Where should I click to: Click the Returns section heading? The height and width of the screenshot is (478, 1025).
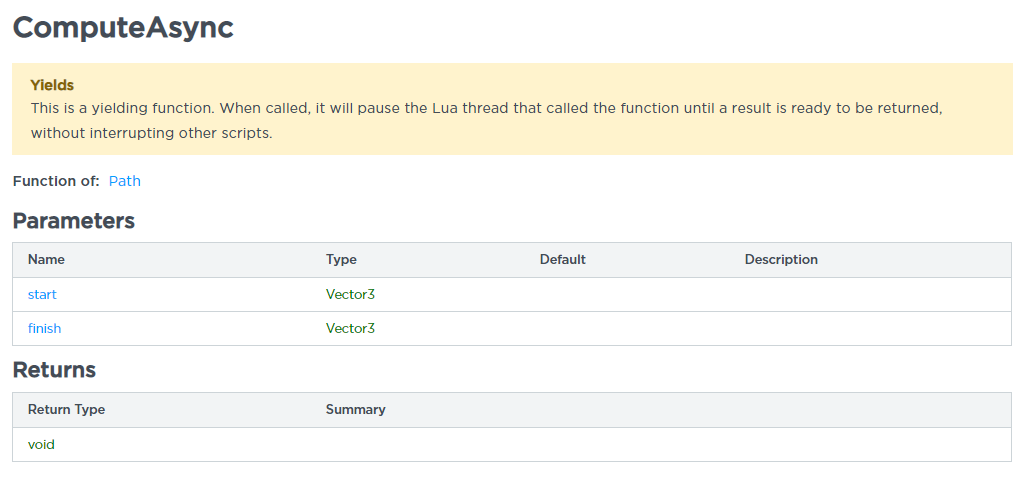(x=54, y=370)
